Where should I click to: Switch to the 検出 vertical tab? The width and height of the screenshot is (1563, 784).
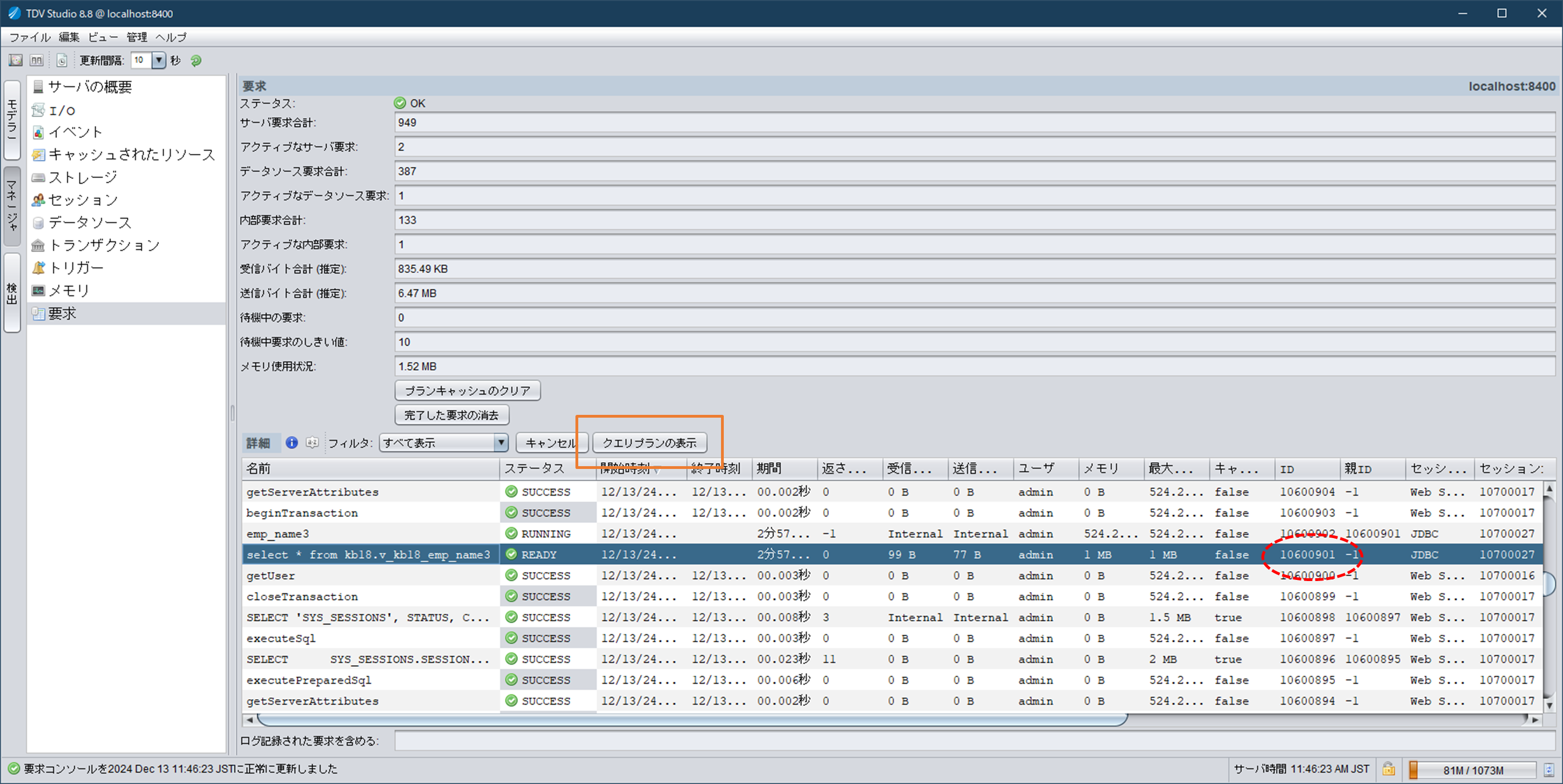coord(12,293)
